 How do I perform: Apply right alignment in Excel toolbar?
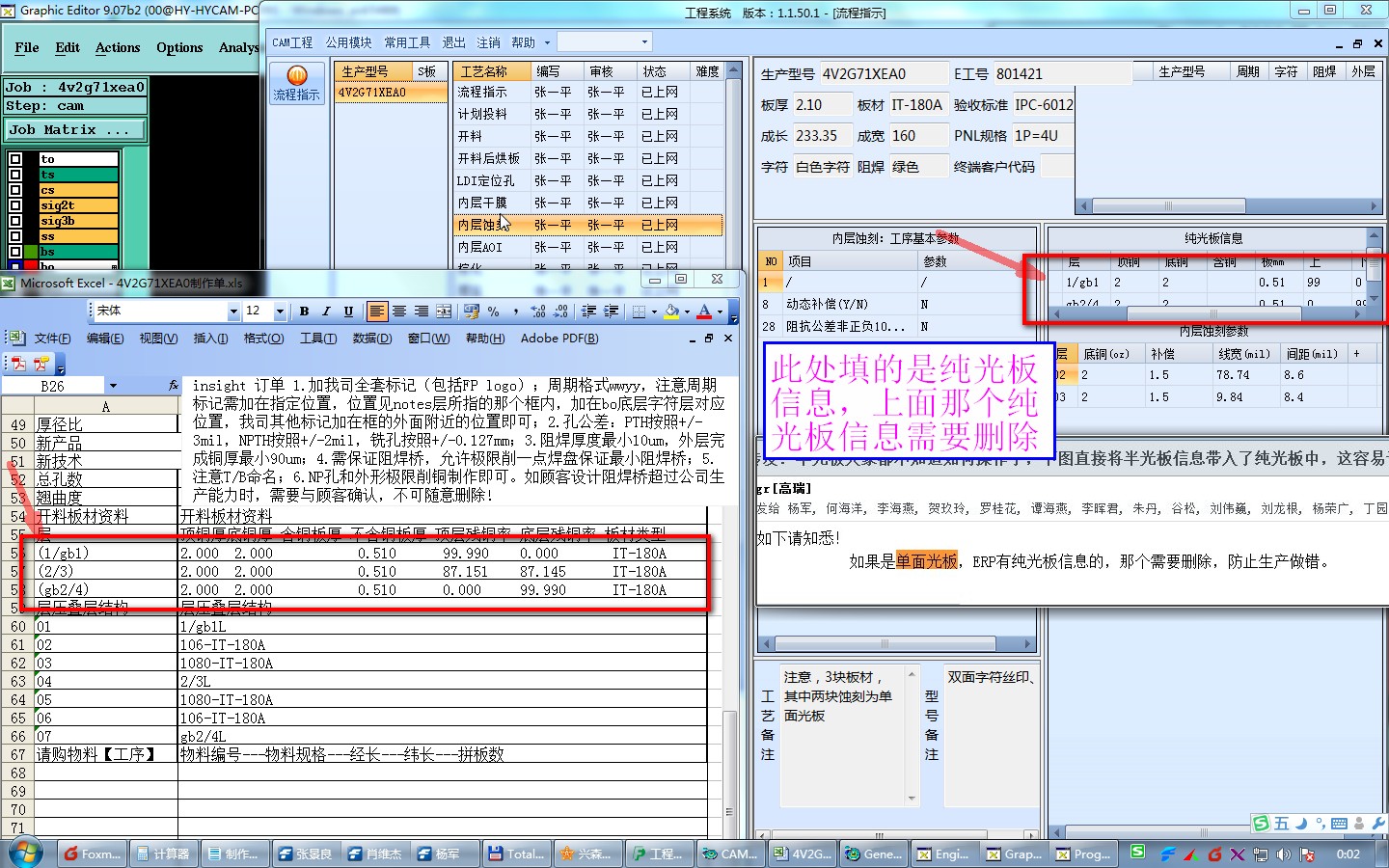pyautogui.click(x=422, y=312)
